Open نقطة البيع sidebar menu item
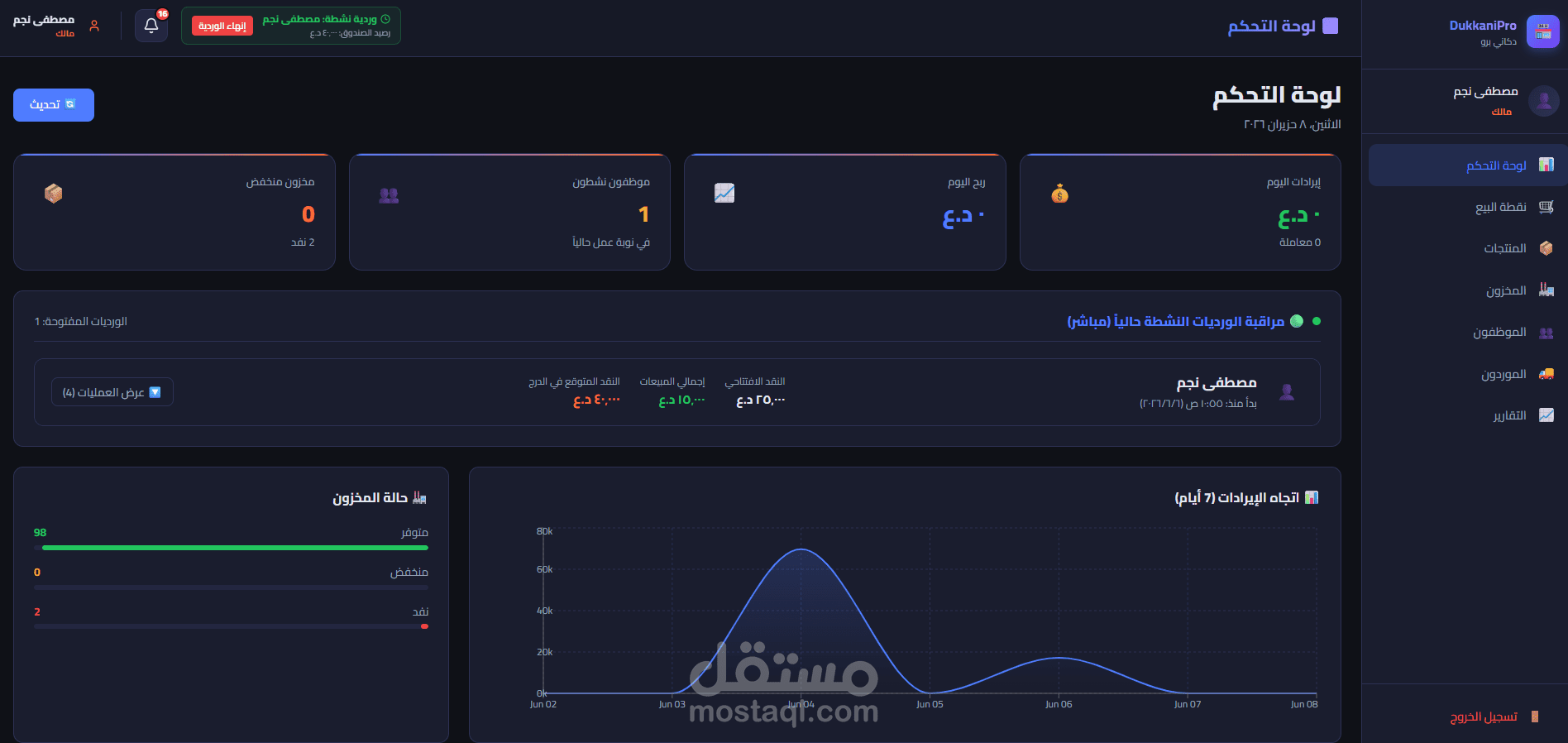Screen dimensions: 1568x743 pyautogui.click(x=1468, y=207)
